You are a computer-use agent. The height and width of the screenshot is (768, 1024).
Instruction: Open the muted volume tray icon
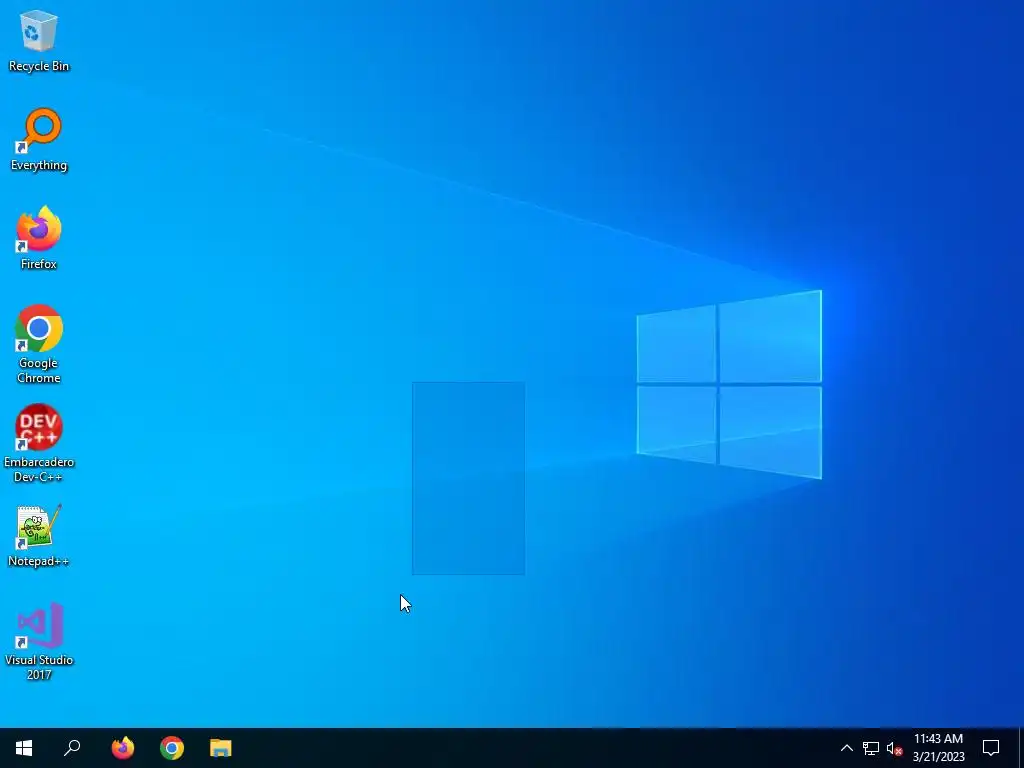point(894,748)
